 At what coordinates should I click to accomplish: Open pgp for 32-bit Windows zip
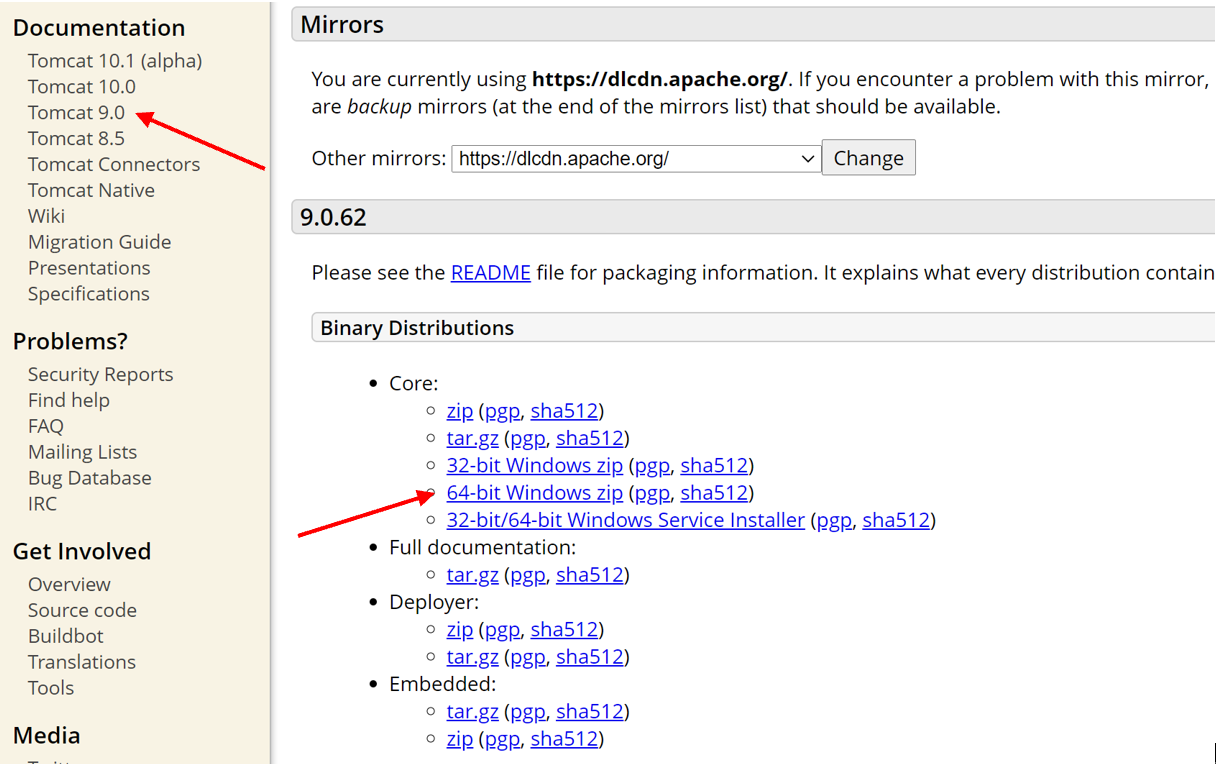(x=652, y=466)
